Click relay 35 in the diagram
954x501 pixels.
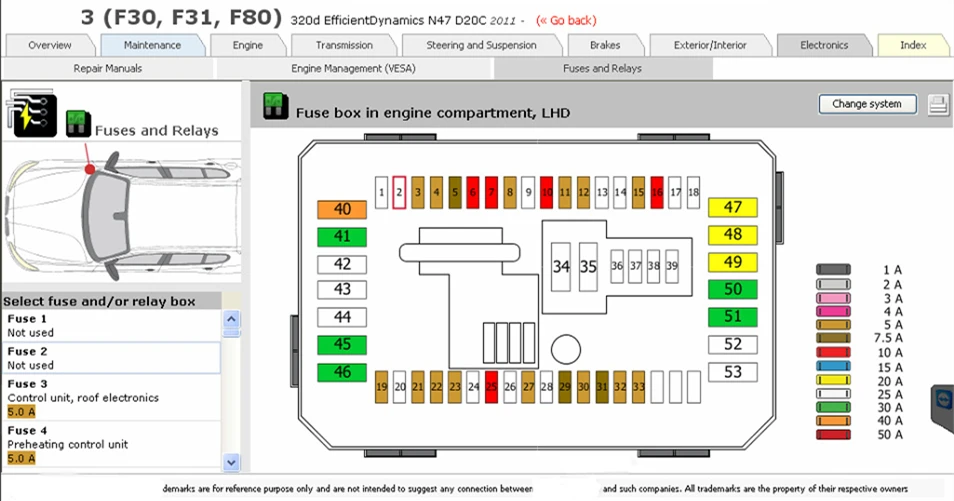click(x=588, y=266)
